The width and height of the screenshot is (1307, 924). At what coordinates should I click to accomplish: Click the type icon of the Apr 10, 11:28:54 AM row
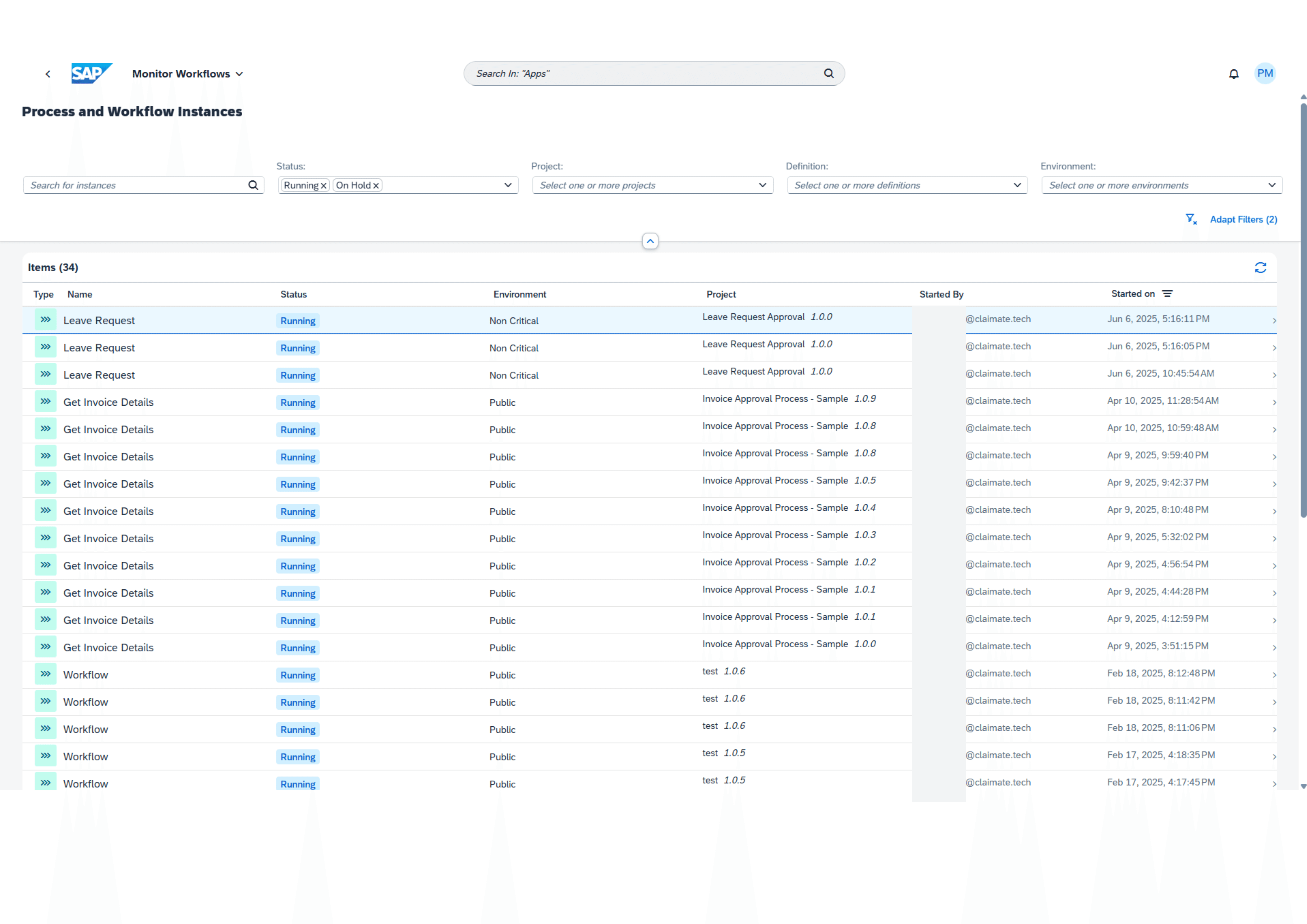pos(46,402)
